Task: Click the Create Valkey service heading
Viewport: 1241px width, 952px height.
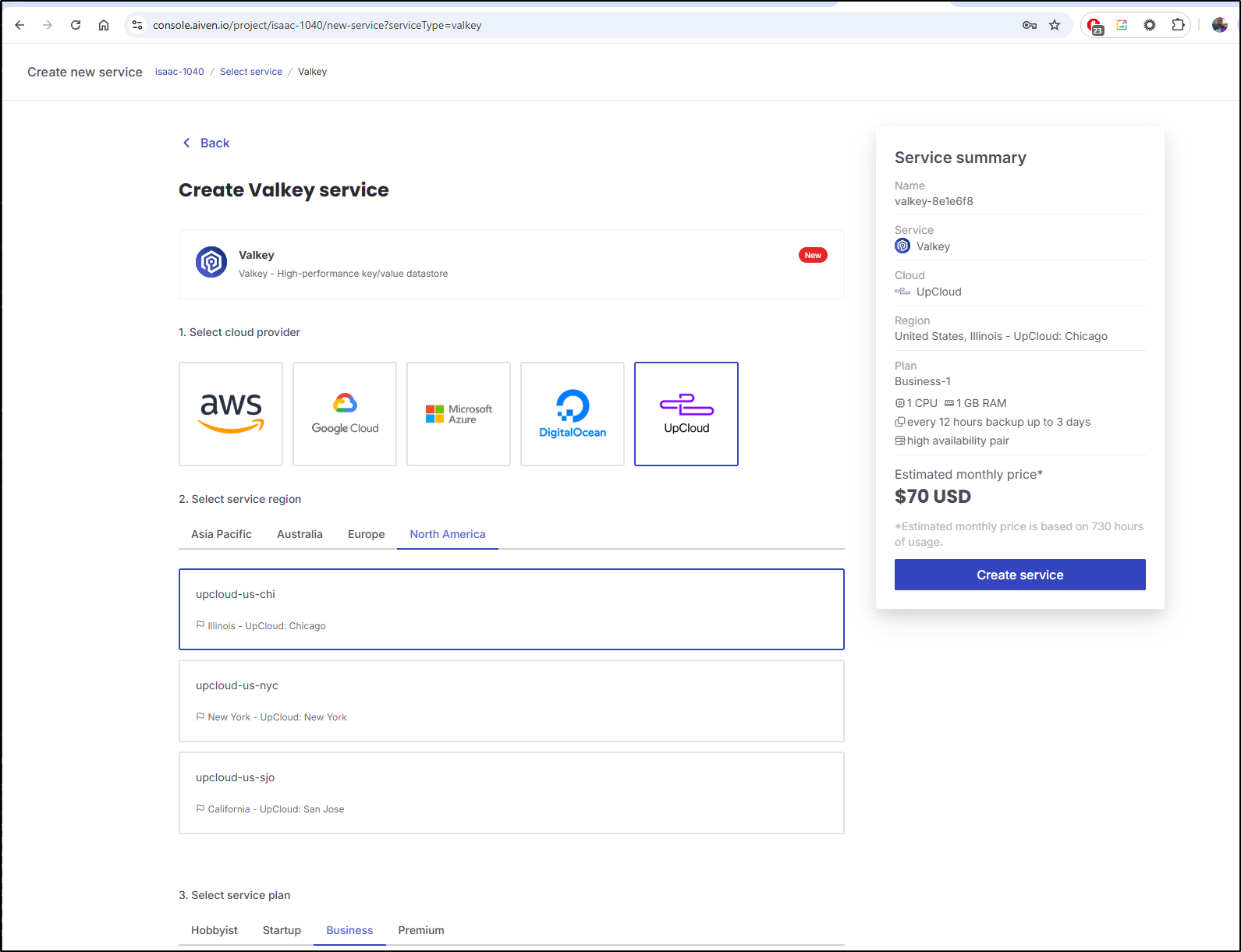Action: point(284,189)
